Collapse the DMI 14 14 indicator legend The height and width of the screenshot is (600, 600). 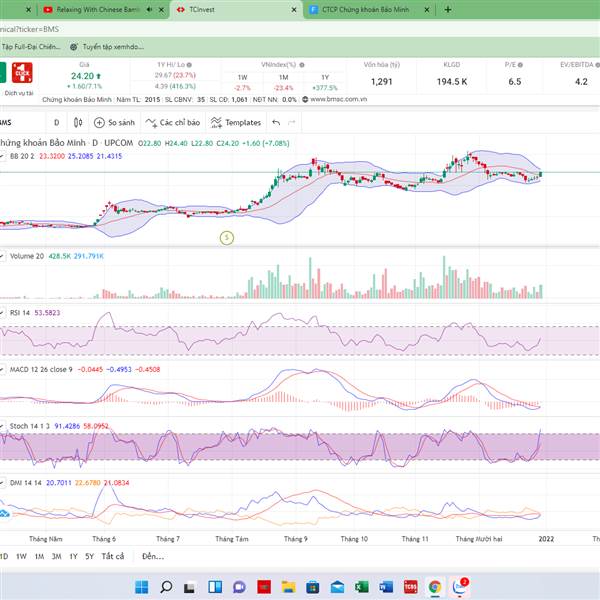pos(2,483)
